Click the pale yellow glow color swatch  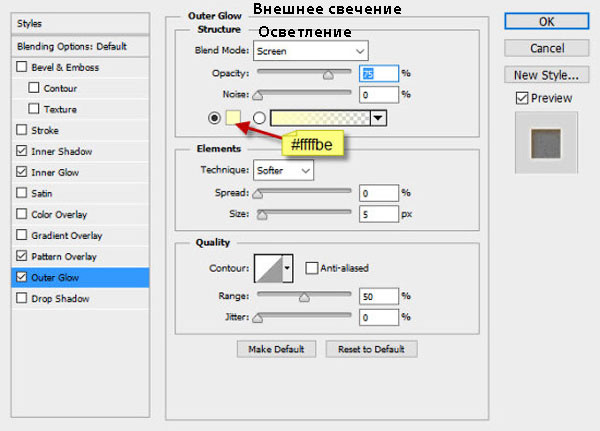[233, 118]
